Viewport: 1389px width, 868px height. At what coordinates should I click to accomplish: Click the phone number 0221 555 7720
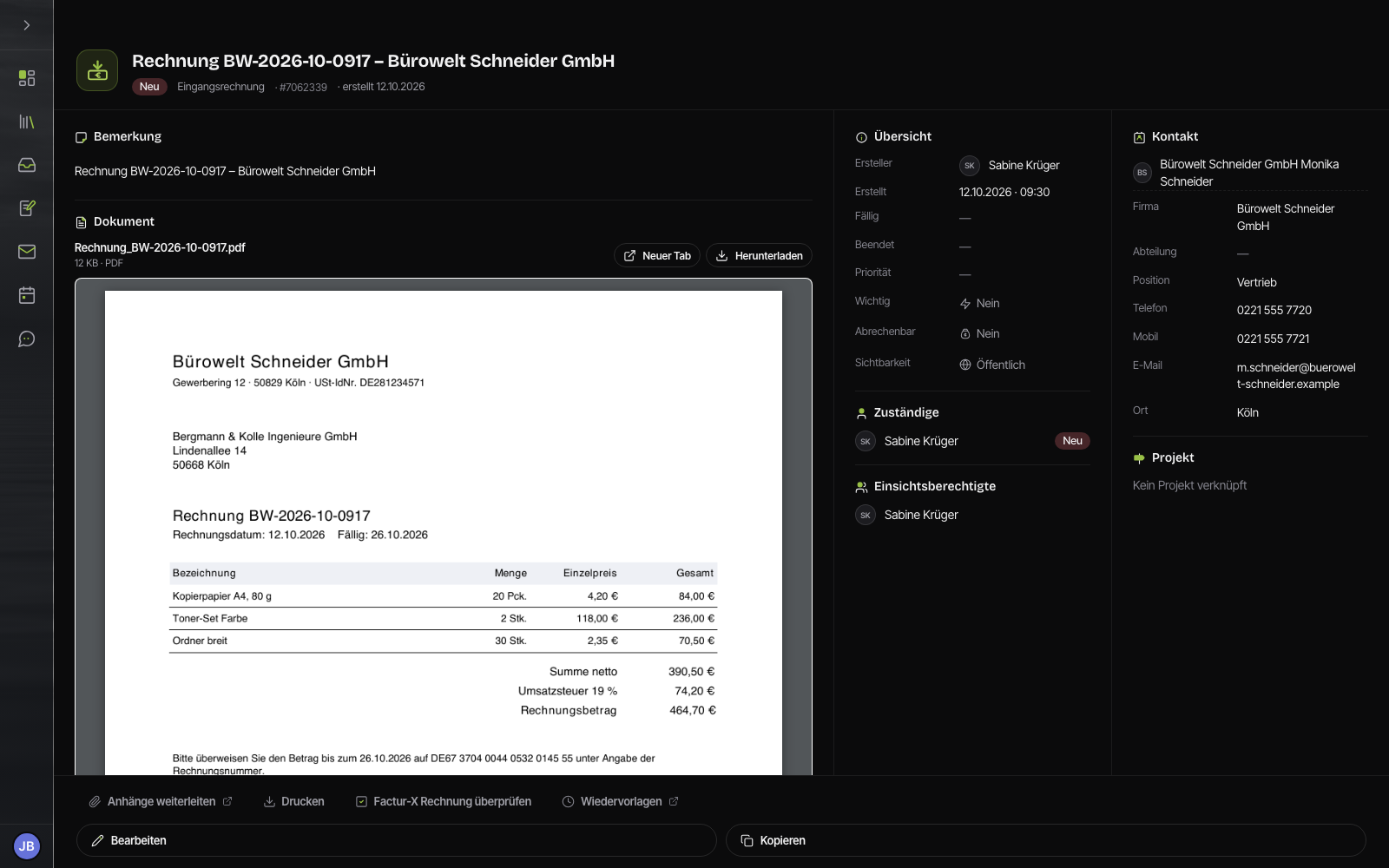pos(1274,310)
